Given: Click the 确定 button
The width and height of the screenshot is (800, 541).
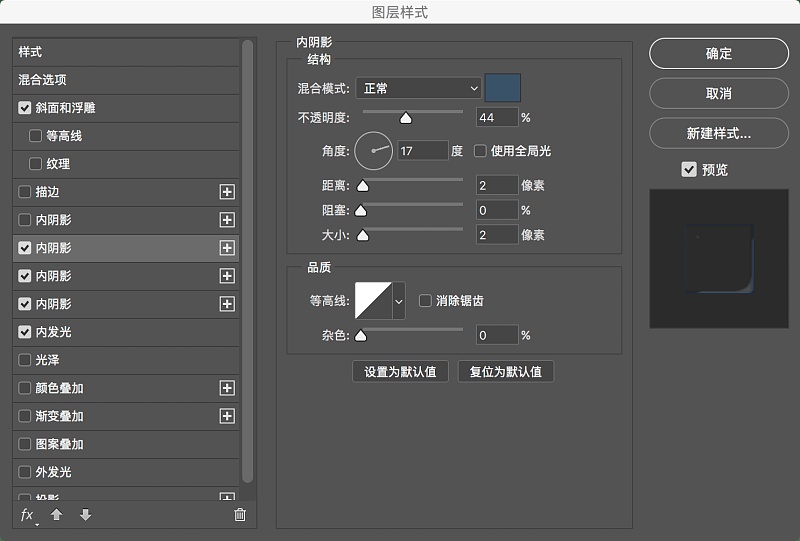Looking at the screenshot, I should pos(719,54).
